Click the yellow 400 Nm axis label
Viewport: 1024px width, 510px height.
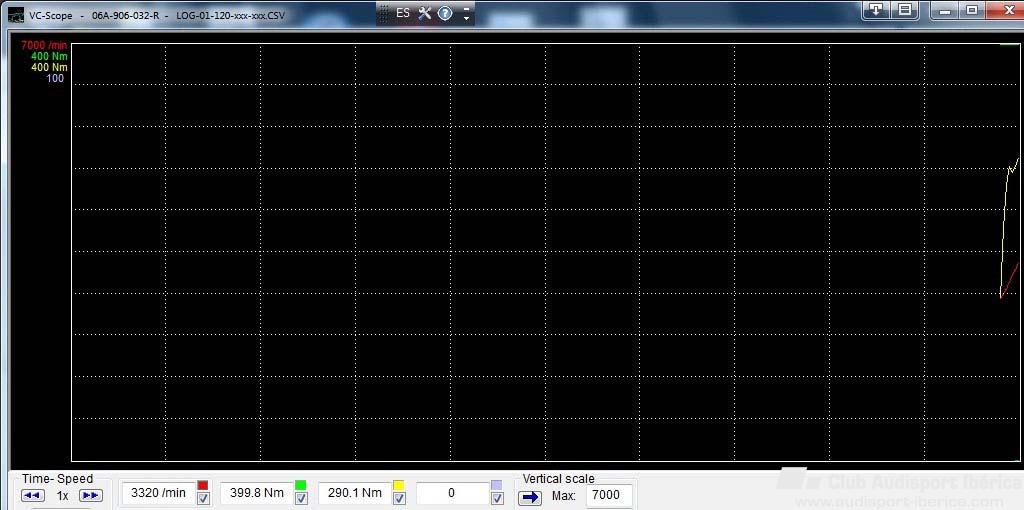(49, 67)
